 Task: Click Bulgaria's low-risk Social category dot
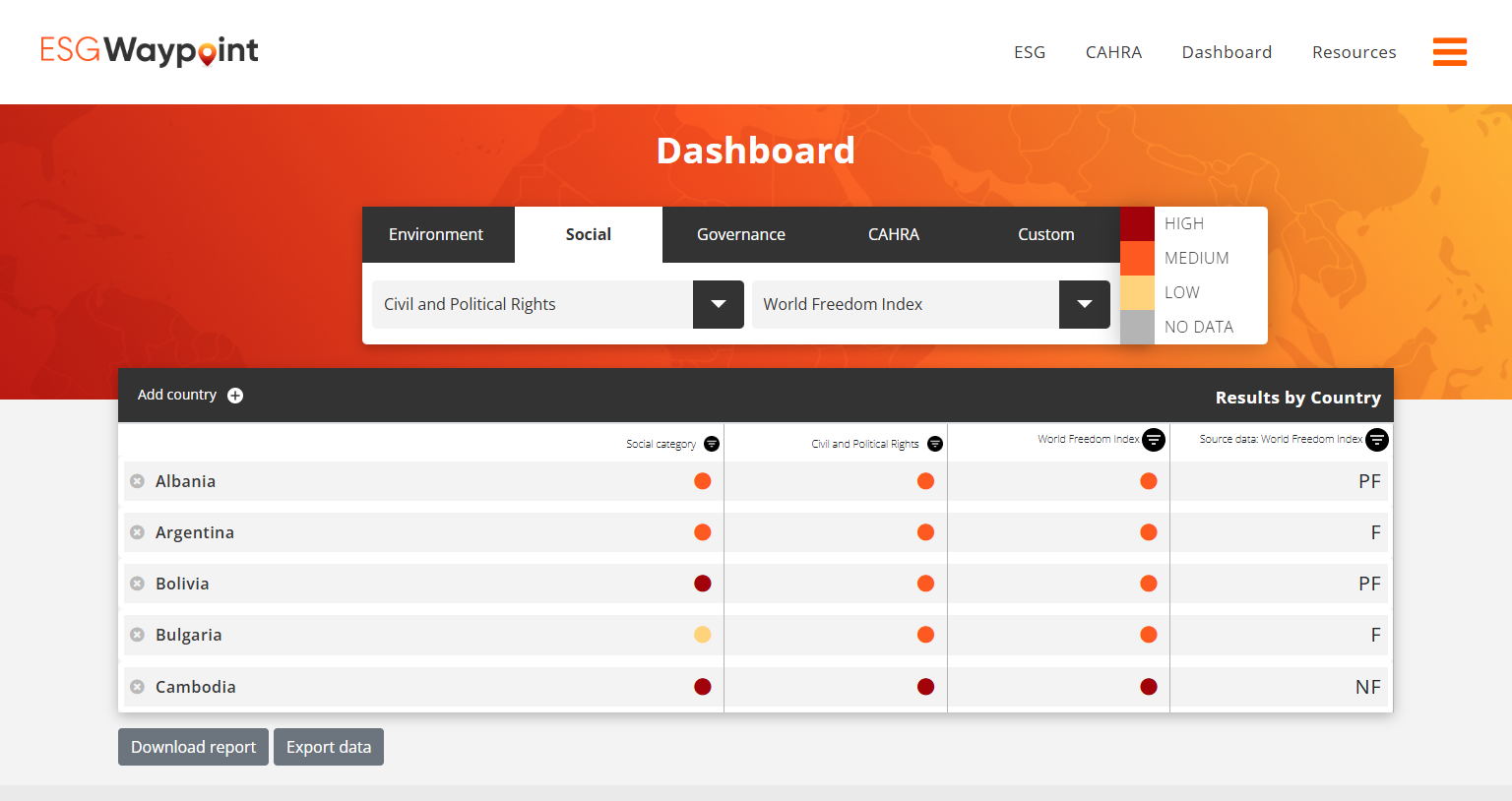pos(702,635)
